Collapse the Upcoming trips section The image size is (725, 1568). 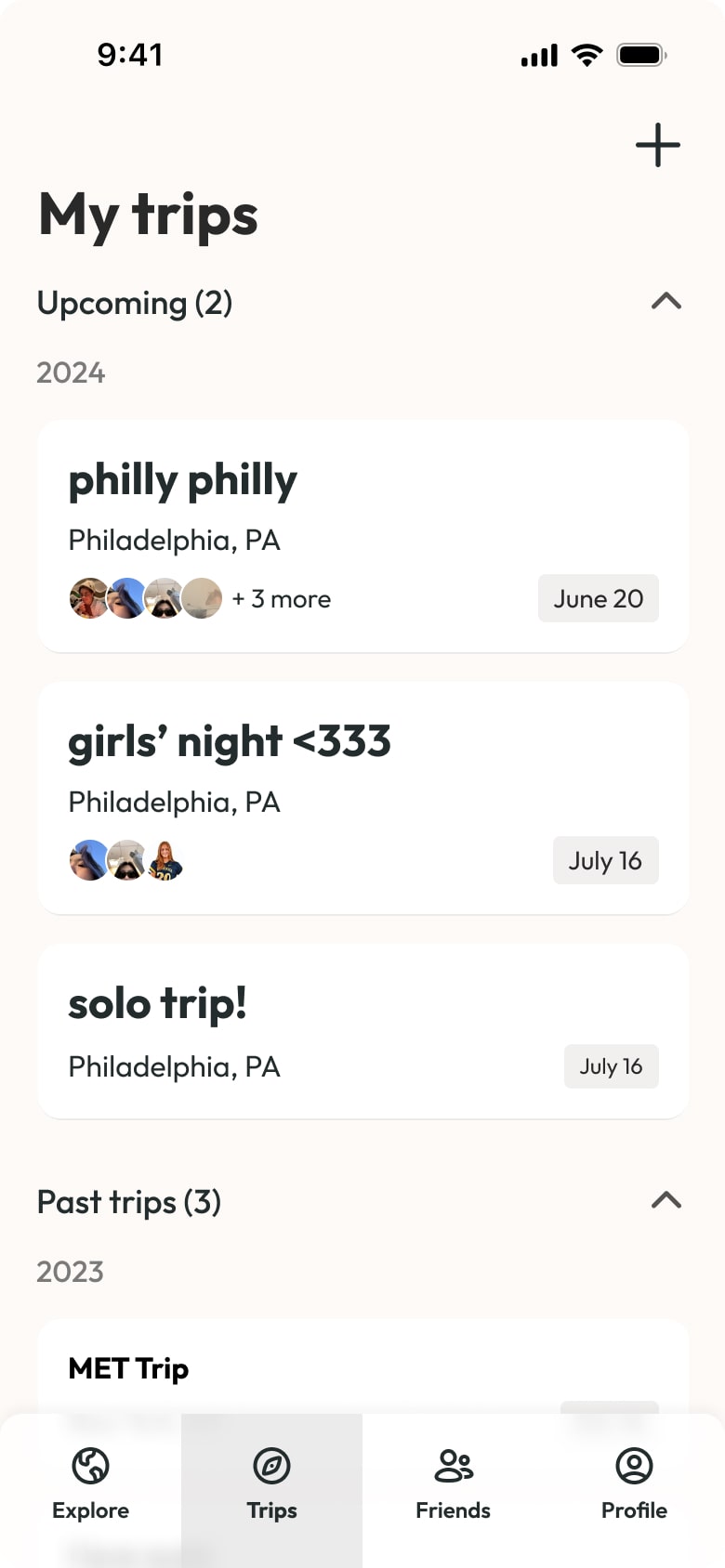(x=666, y=301)
